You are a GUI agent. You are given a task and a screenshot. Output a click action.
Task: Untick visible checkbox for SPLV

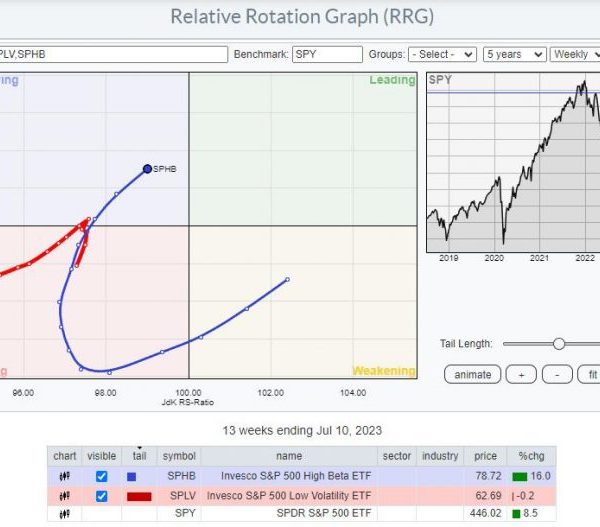[101, 496]
